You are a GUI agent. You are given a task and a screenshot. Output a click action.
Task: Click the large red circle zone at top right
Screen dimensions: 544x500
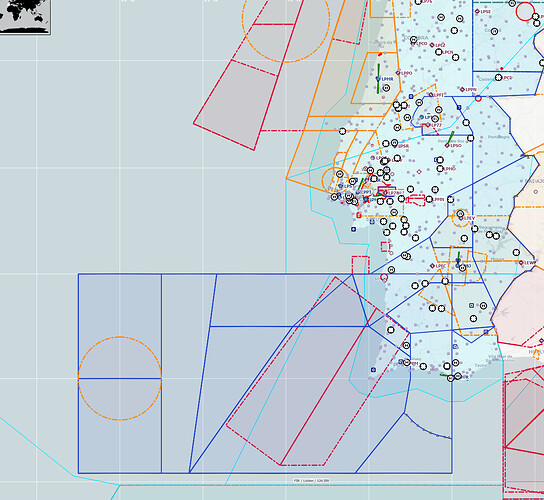[x=525, y=11]
